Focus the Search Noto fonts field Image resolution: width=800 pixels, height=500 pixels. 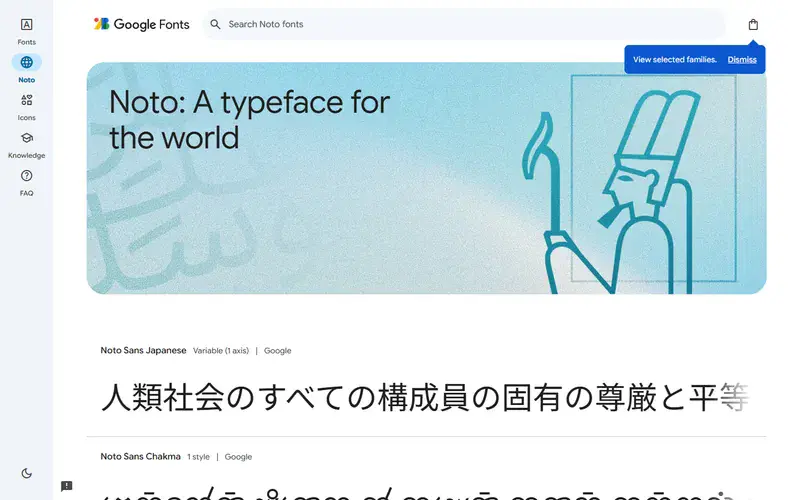pos(464,24)
